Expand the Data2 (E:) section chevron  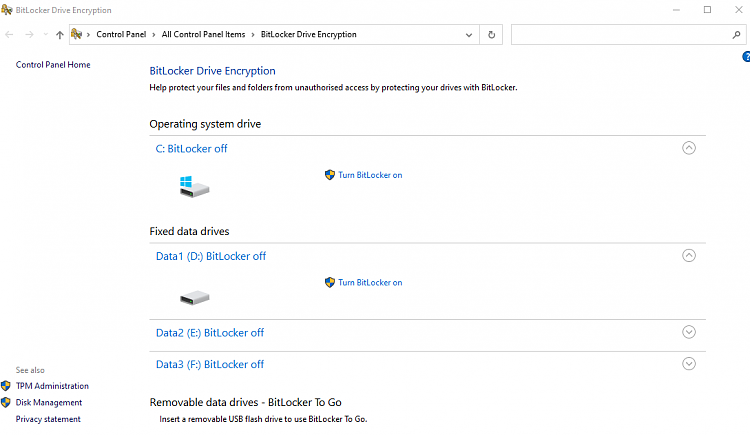(x=689, y=332)
